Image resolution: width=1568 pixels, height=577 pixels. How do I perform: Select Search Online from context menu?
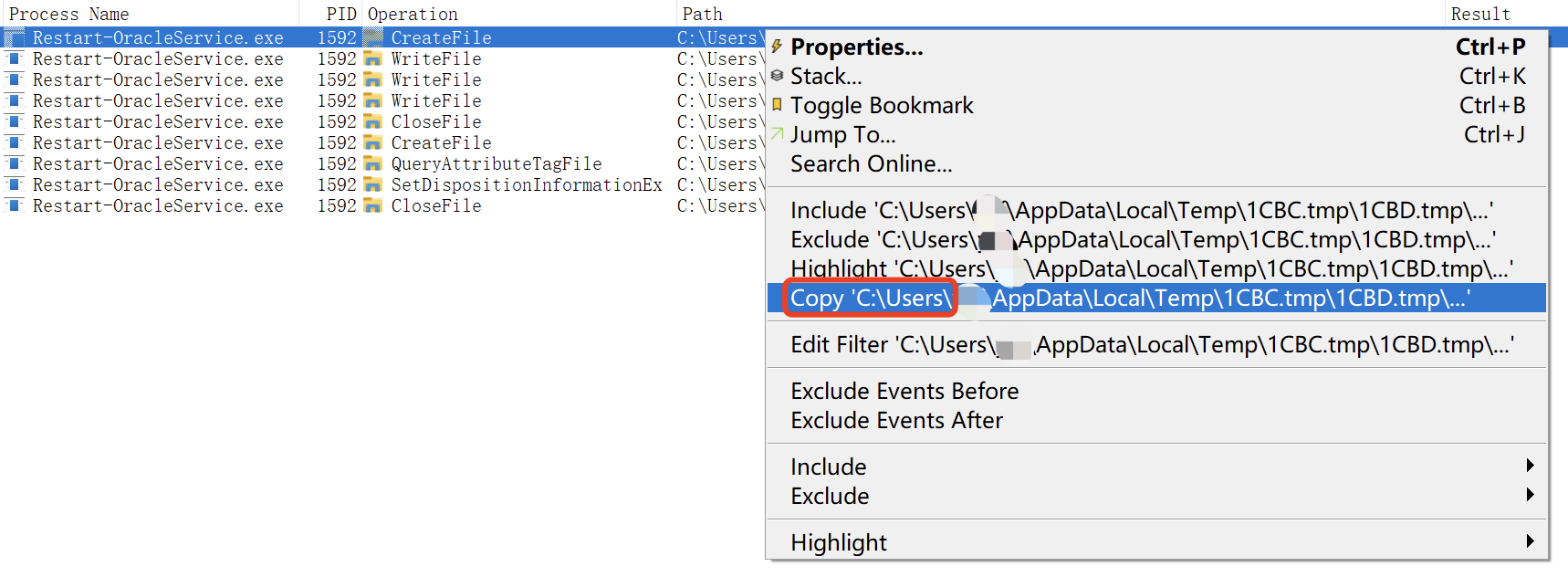(871, 164)
